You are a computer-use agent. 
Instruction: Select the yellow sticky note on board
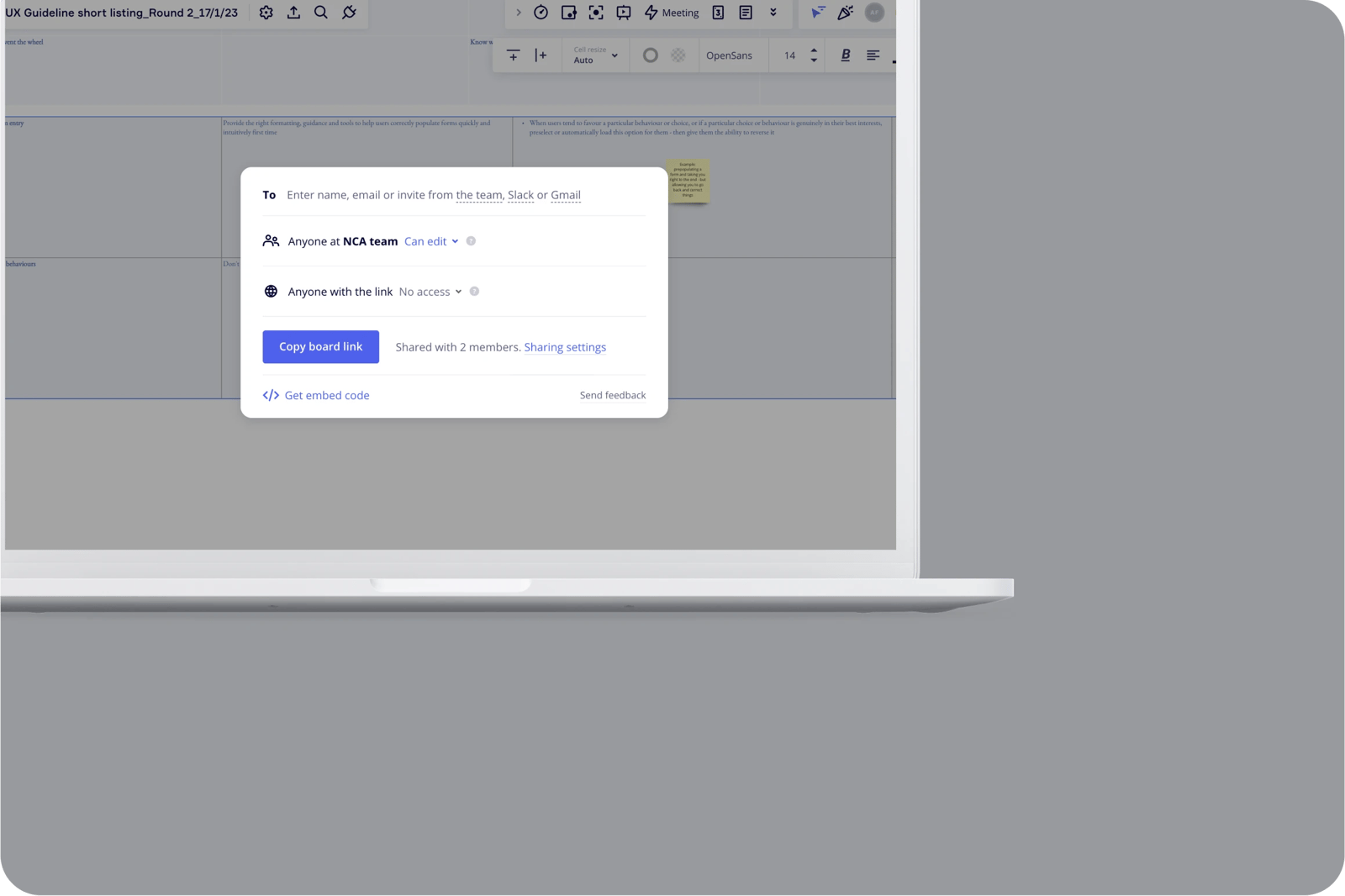coord(688,181)
